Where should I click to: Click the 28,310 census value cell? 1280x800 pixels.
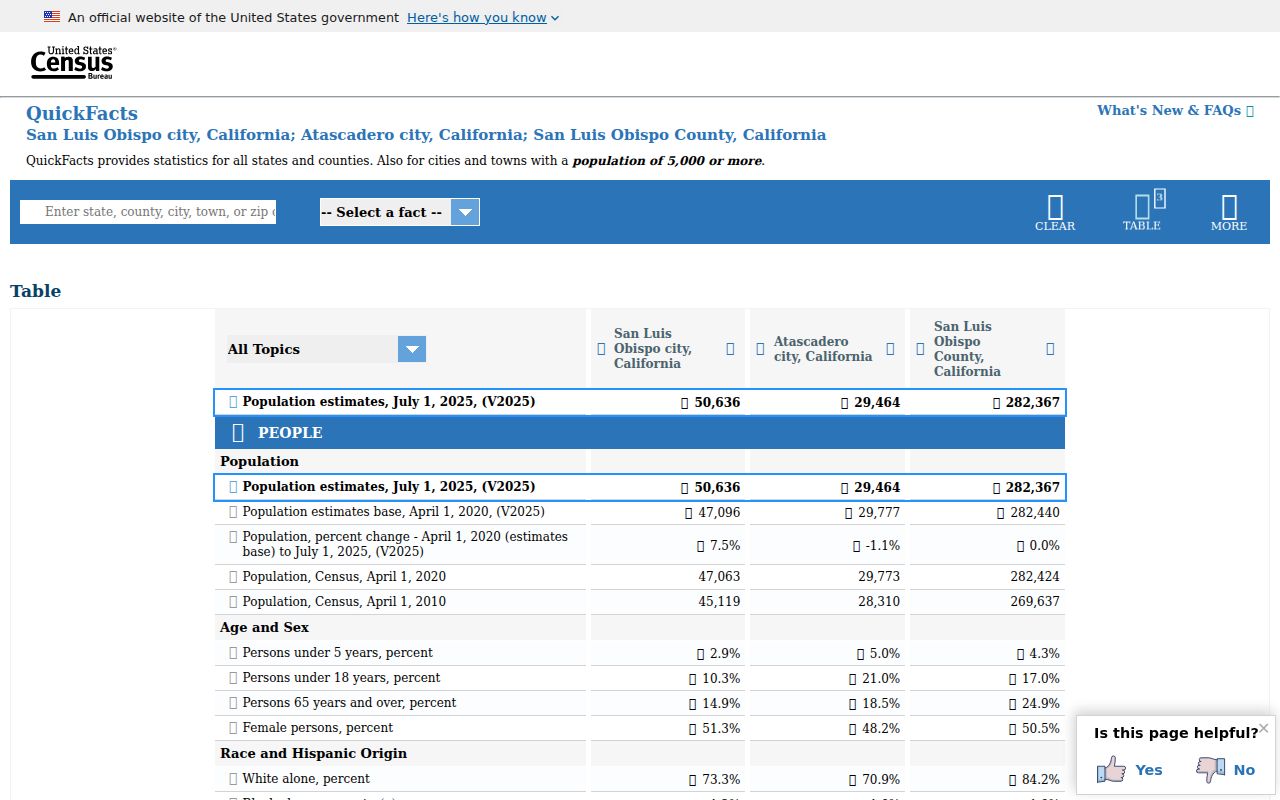coord(879,601)
